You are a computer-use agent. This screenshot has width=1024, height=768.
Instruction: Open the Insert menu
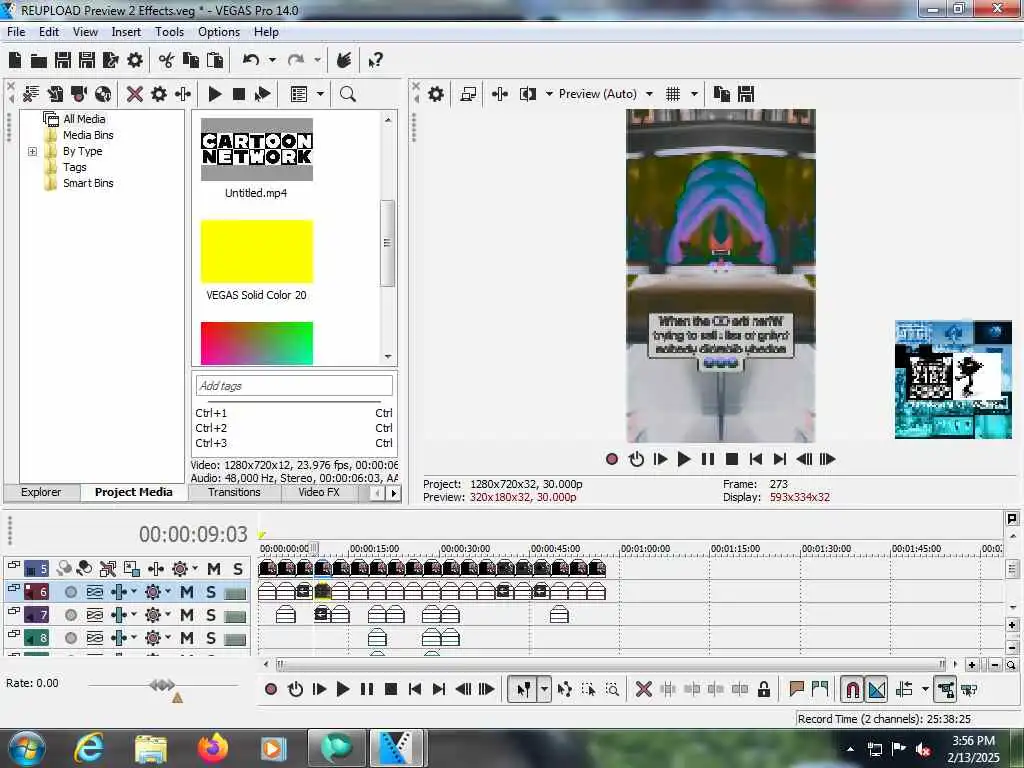(126, 32)
